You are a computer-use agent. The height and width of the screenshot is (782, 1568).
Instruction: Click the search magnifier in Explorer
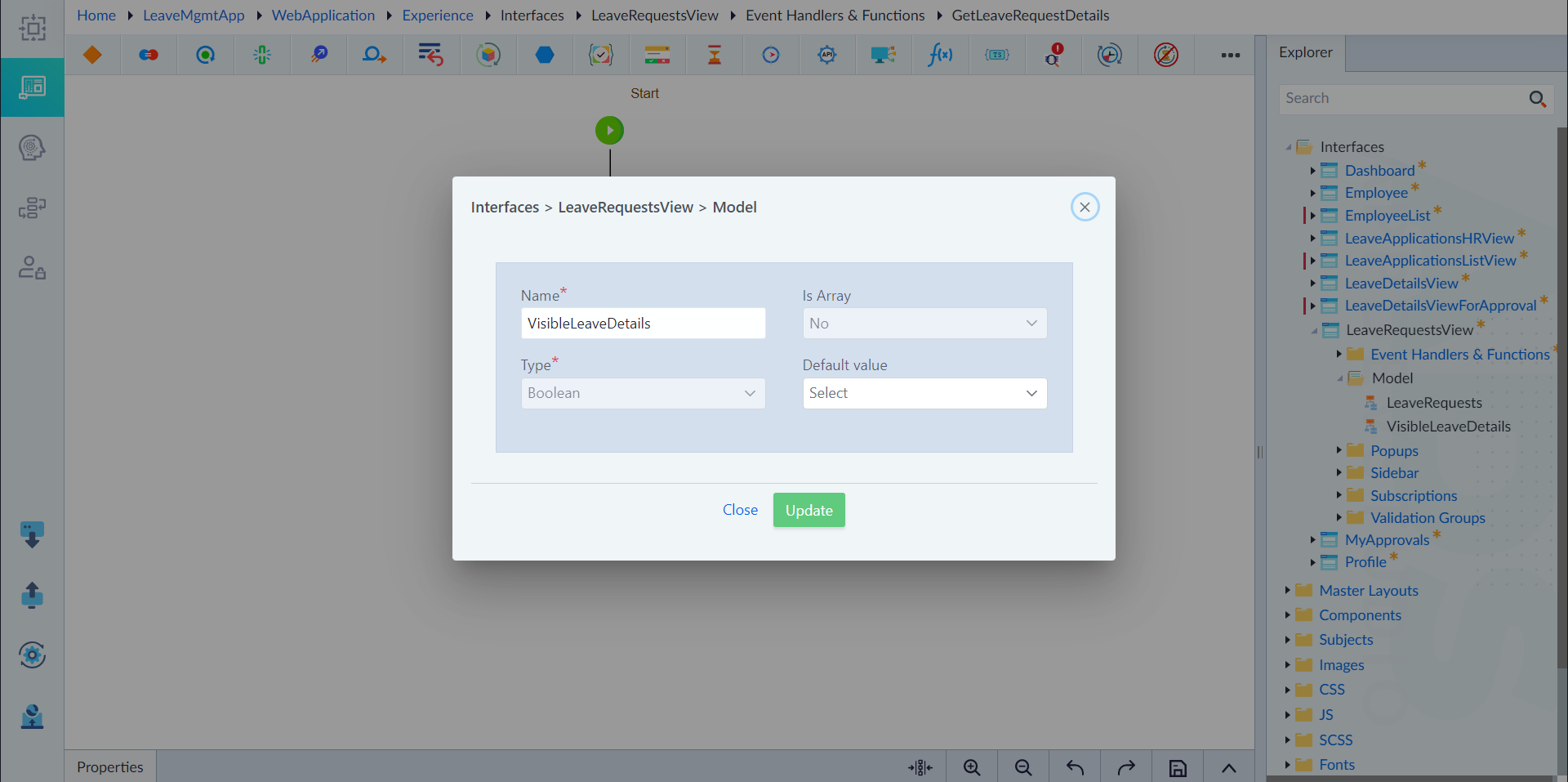pyautogui.click(x=1538, y=99)
